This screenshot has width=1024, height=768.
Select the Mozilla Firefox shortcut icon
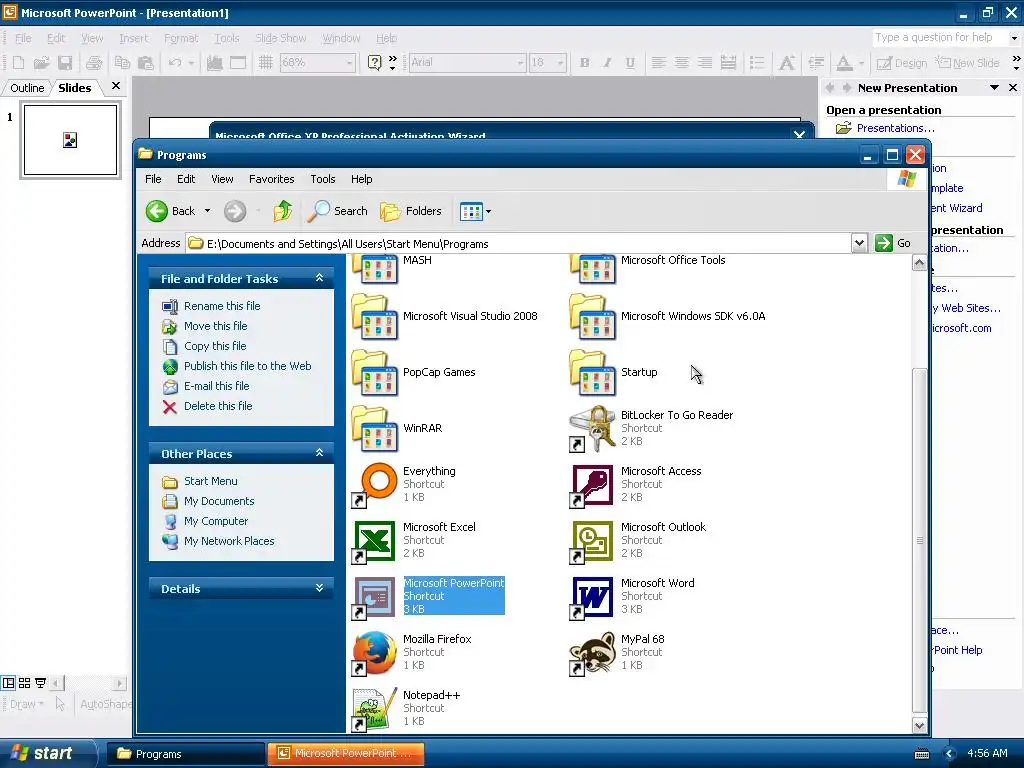click(x=374, y=653)
